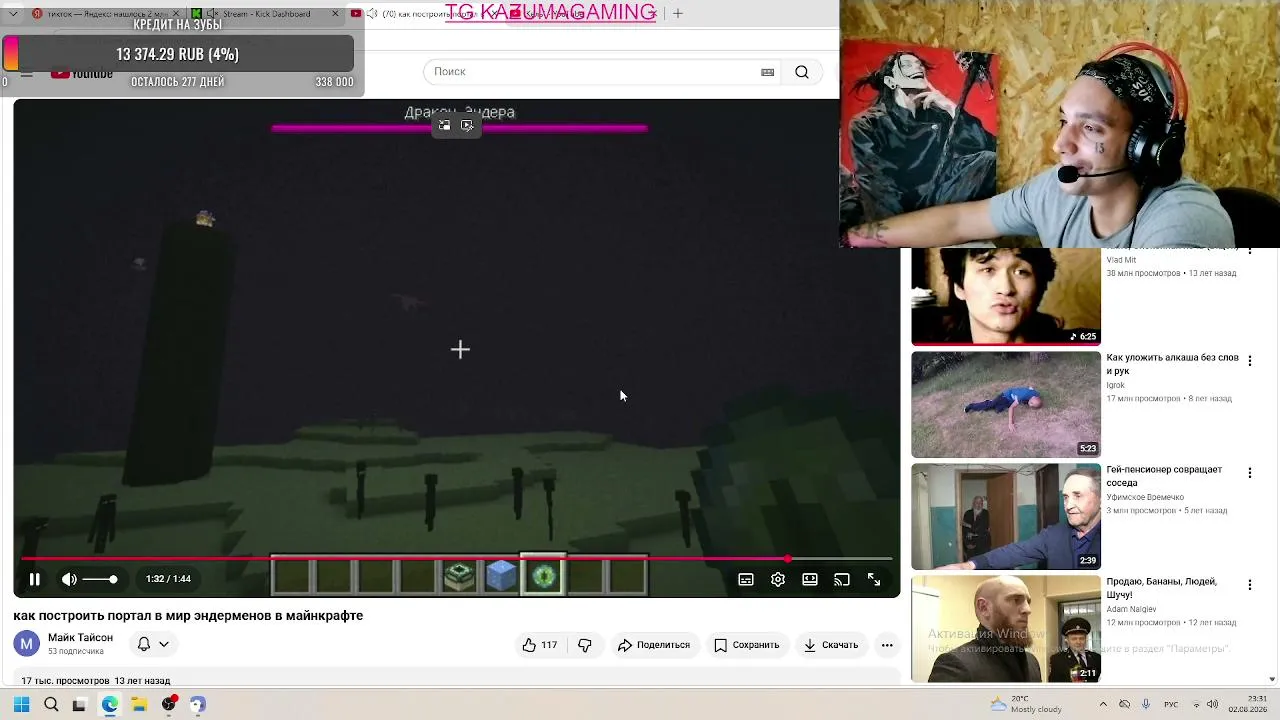Click title Гей-пенсионер совращает соседа
This screenshot has height=720, width=1280.
1164,476
